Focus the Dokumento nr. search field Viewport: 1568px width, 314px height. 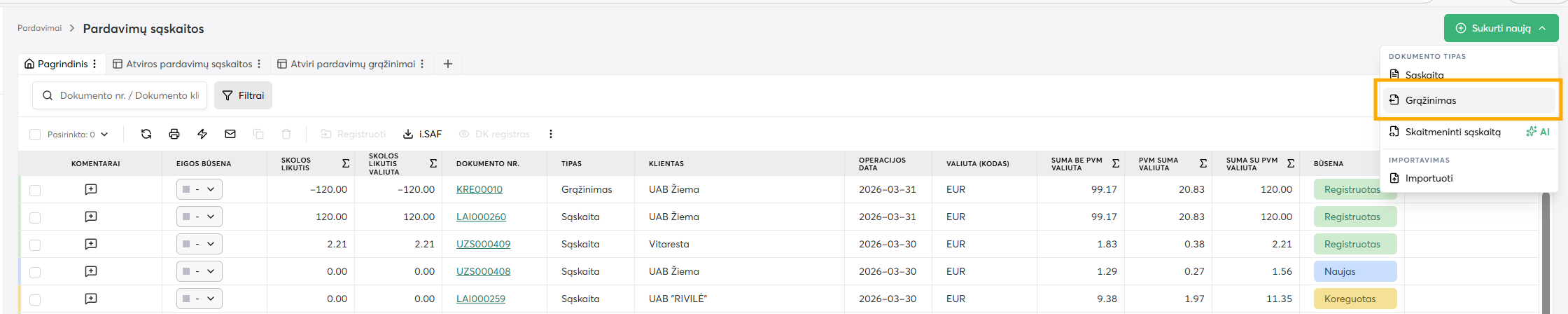point(129,95)
